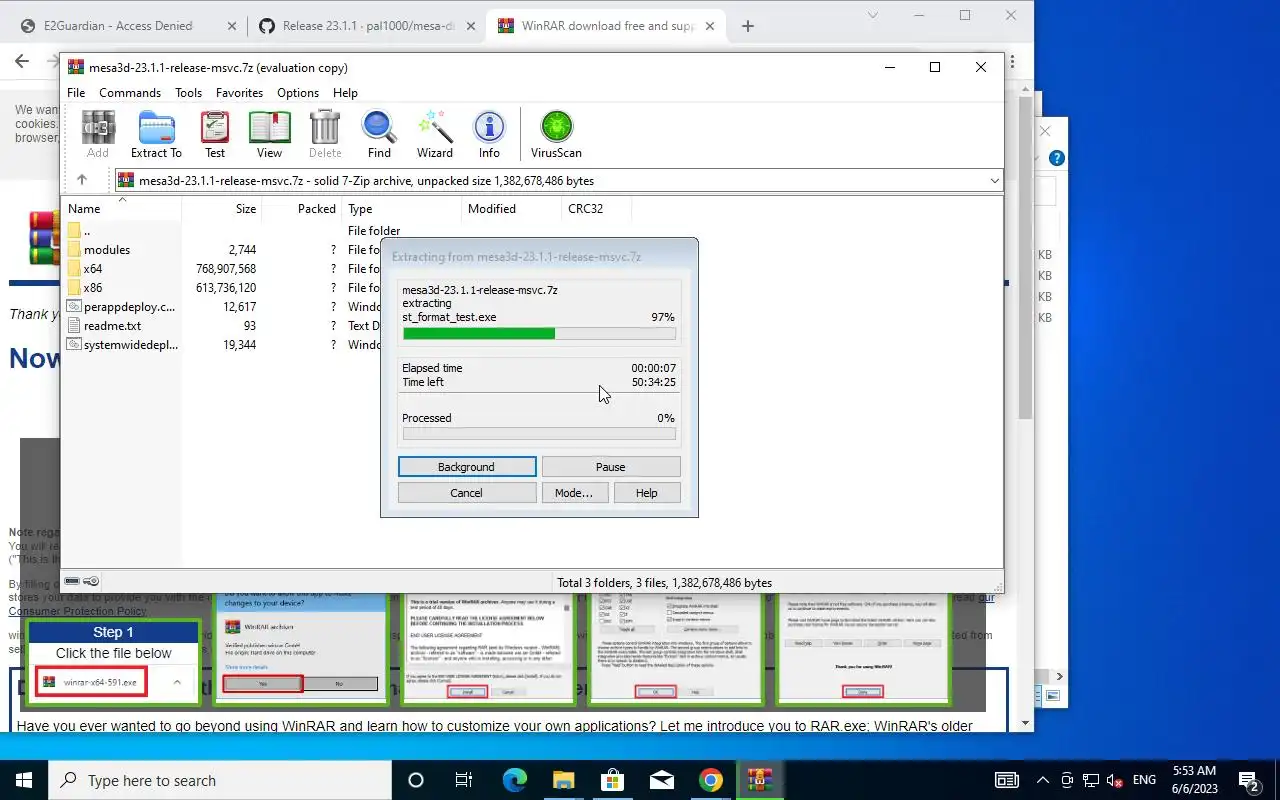The width and height of the screenshot is (1280, 800).
Task: Click the Test archive toolbar icon
Action: pos(215,134)
